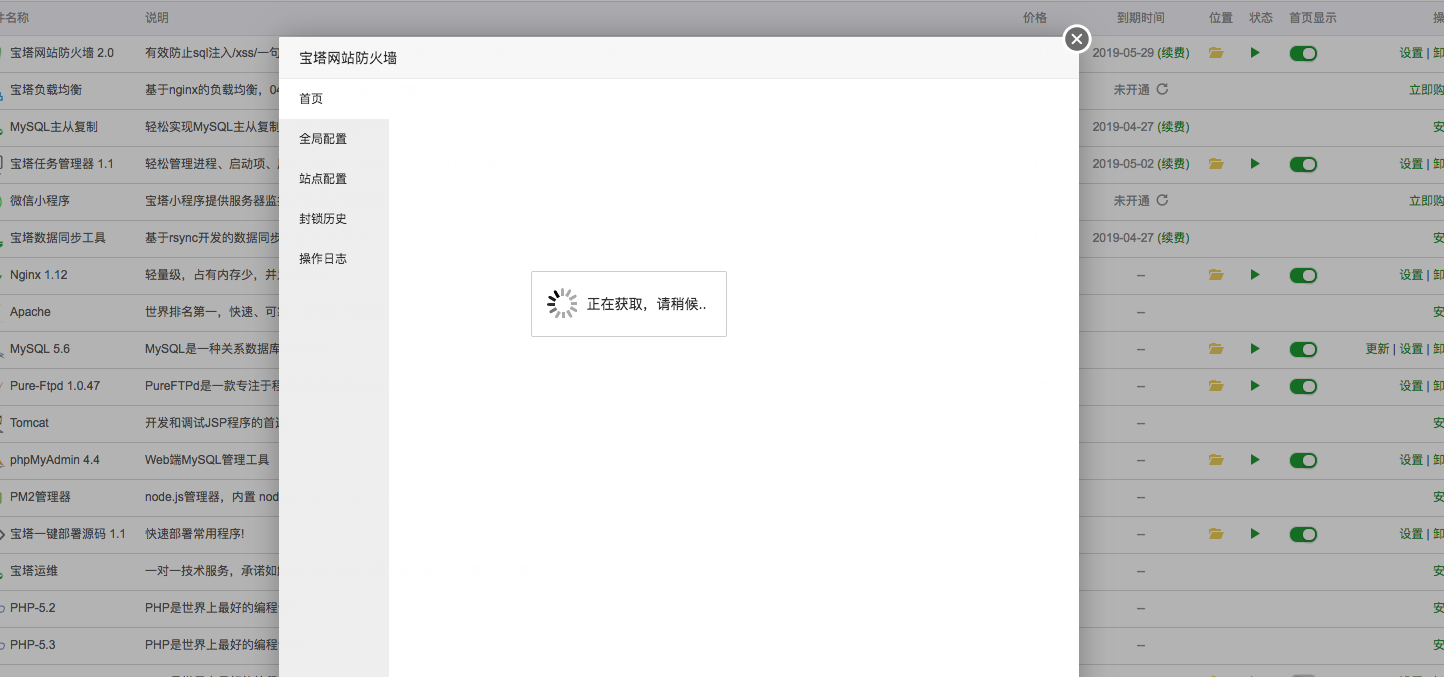Click status play icon for MySQL 5.6

click(x=1255, y=349)
